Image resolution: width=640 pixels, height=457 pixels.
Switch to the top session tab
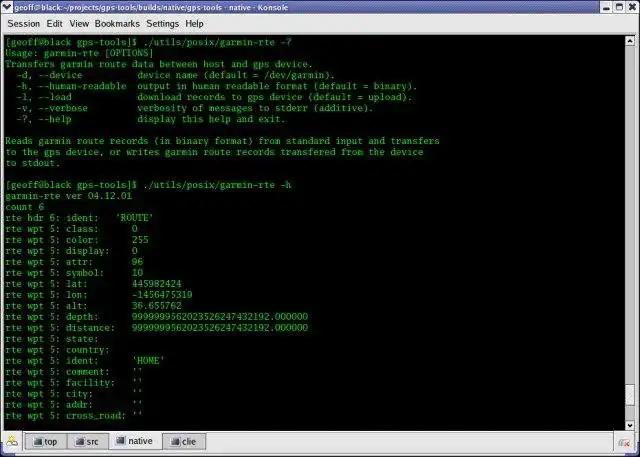pyautogui.click(x=46, y=441)
